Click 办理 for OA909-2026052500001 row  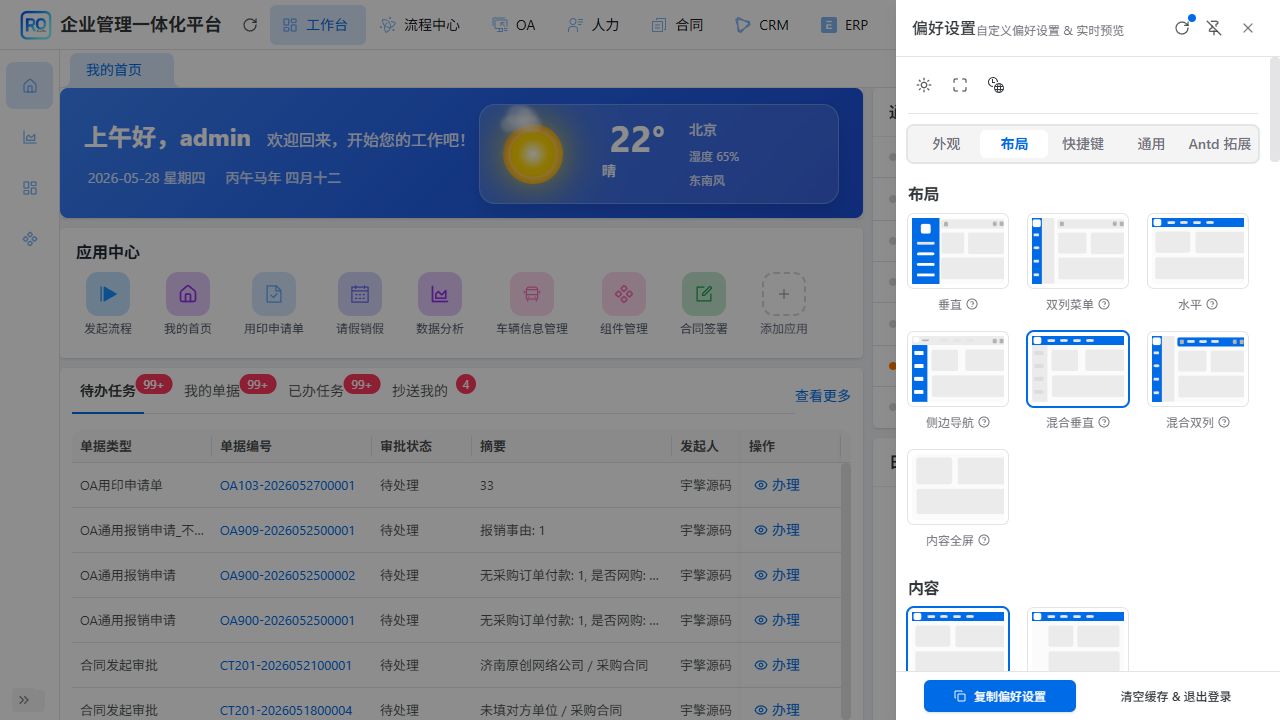777,530
